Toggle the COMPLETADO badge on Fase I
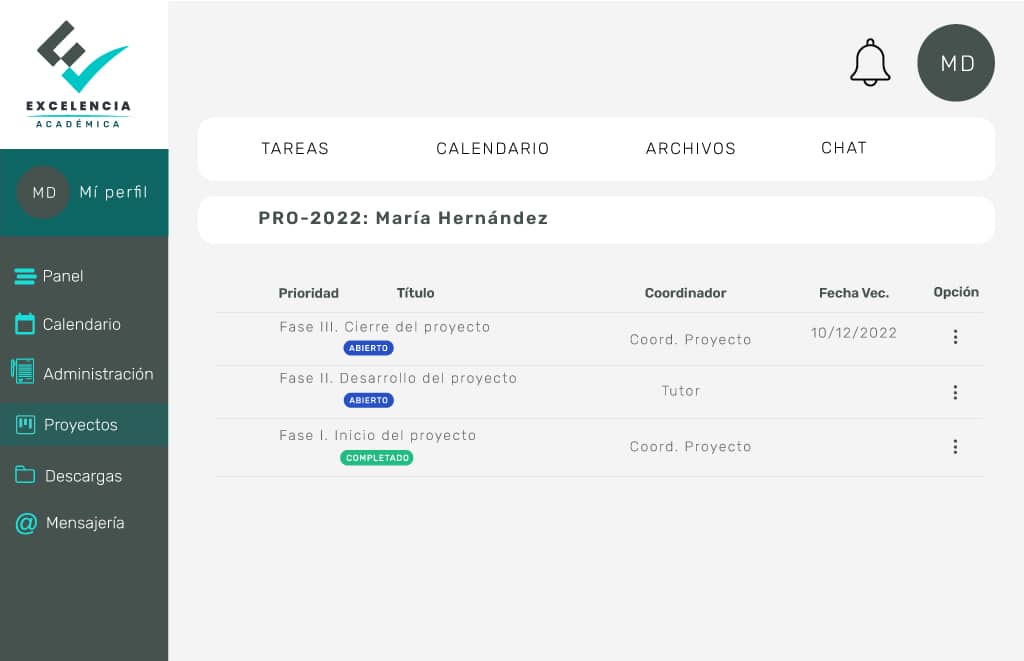The image size is (1024, 661). coord(377,457)
